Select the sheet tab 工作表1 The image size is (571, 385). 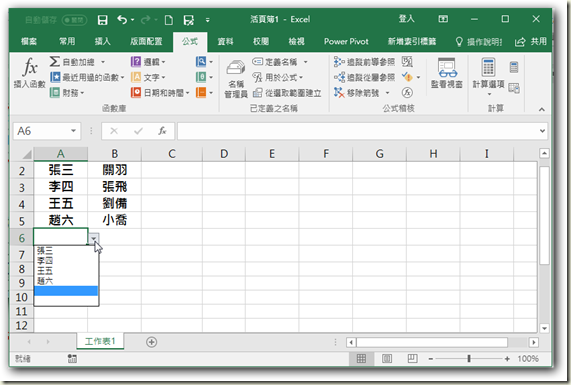(100, 341)
